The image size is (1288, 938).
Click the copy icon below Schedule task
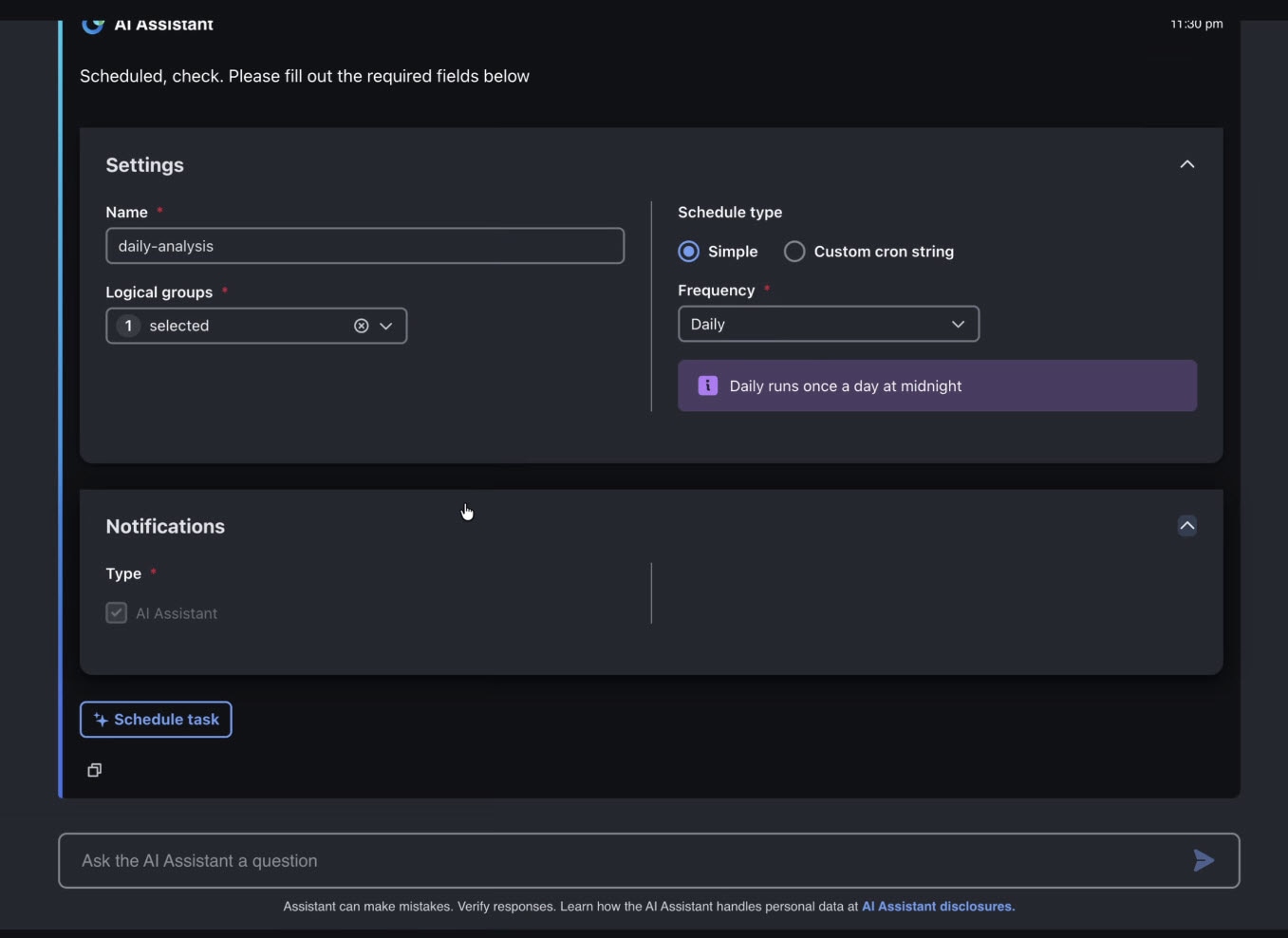pyautogui.click(x=94, y=770)
